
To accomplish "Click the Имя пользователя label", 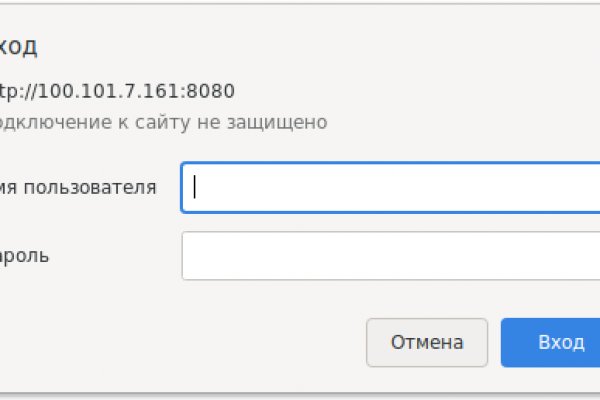I will point(78,187).
